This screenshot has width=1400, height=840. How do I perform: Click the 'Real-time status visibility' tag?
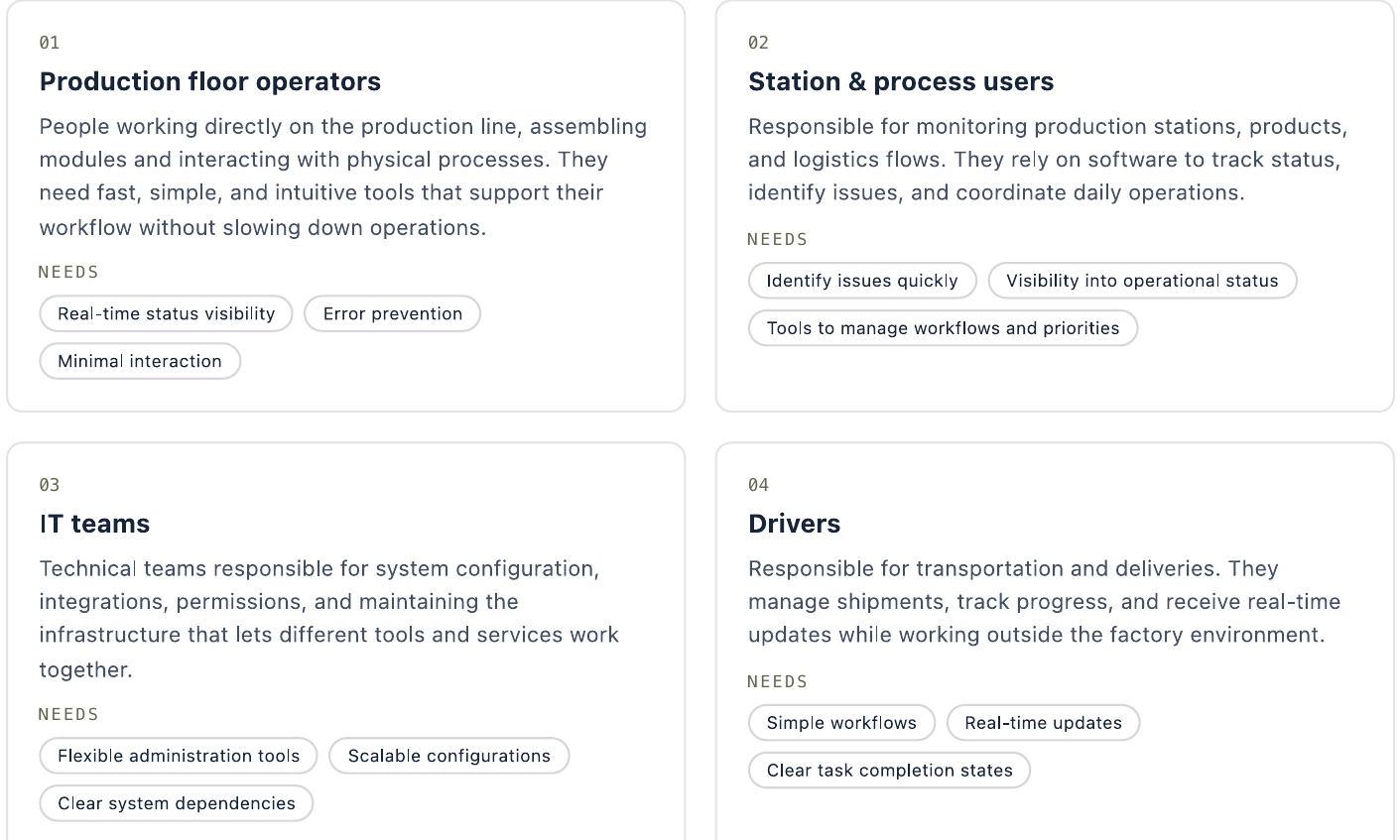click(166, 313)
